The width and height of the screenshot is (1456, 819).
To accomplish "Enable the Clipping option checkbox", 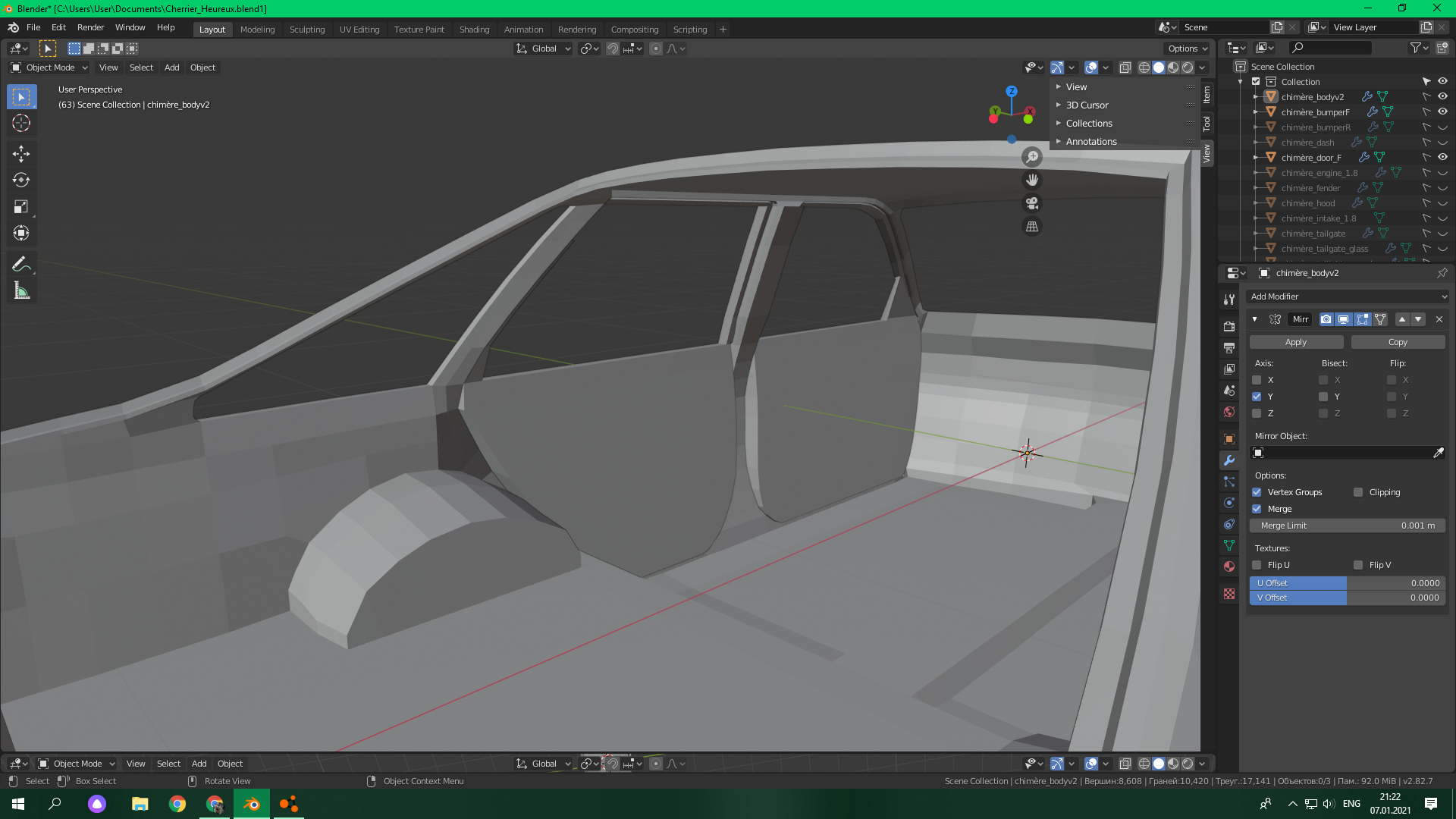I will click(1358, 492).
